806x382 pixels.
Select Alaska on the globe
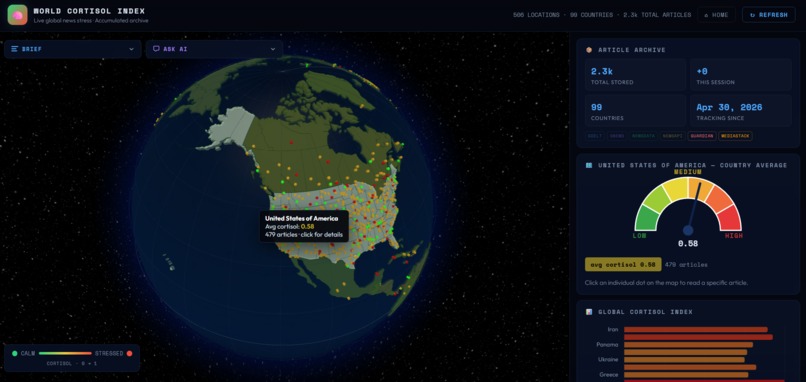pos(229,128)
